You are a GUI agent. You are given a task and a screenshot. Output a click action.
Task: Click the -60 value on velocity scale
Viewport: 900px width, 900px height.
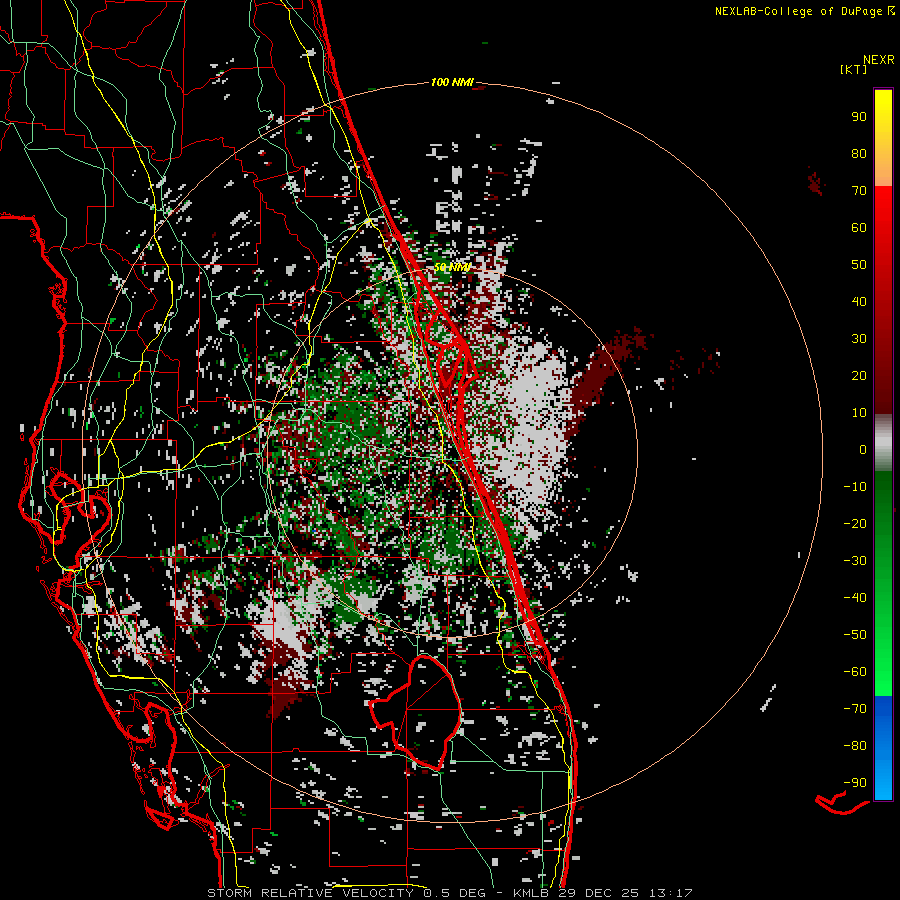click(x=855, y=672)
